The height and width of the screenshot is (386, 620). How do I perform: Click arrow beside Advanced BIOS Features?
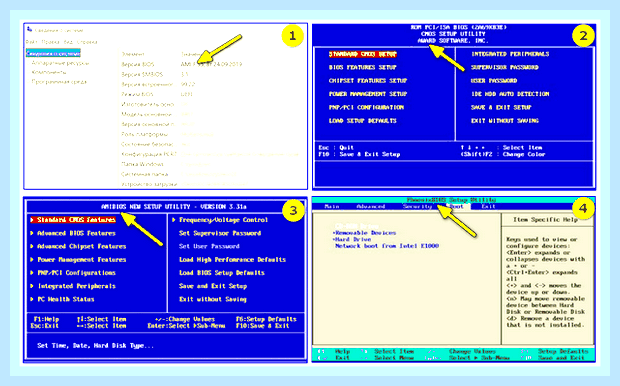[32, 233]
